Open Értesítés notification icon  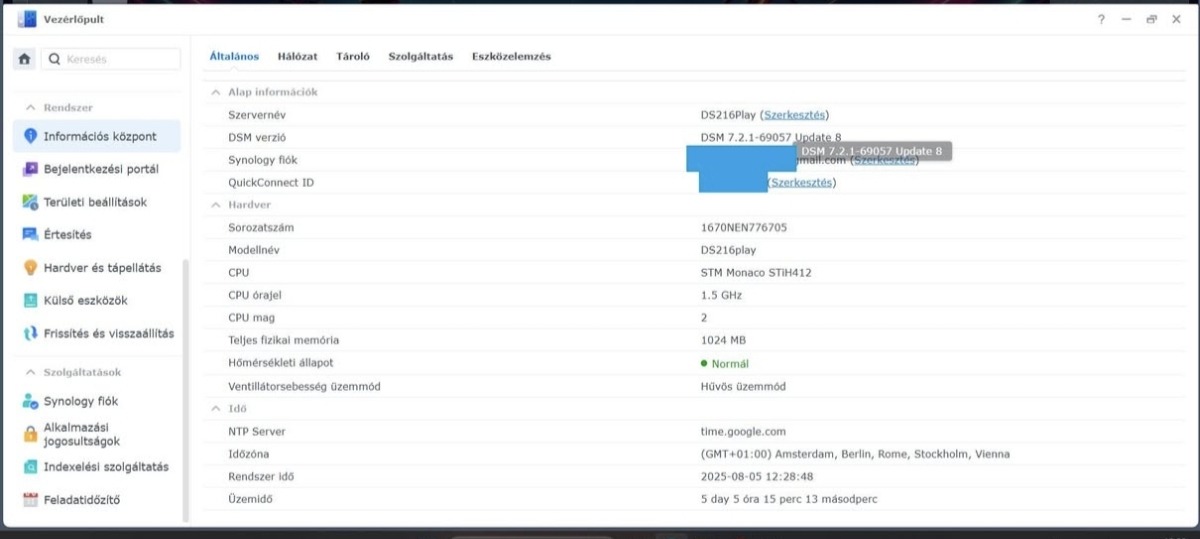pyautogui.click(x=30, y=235)
